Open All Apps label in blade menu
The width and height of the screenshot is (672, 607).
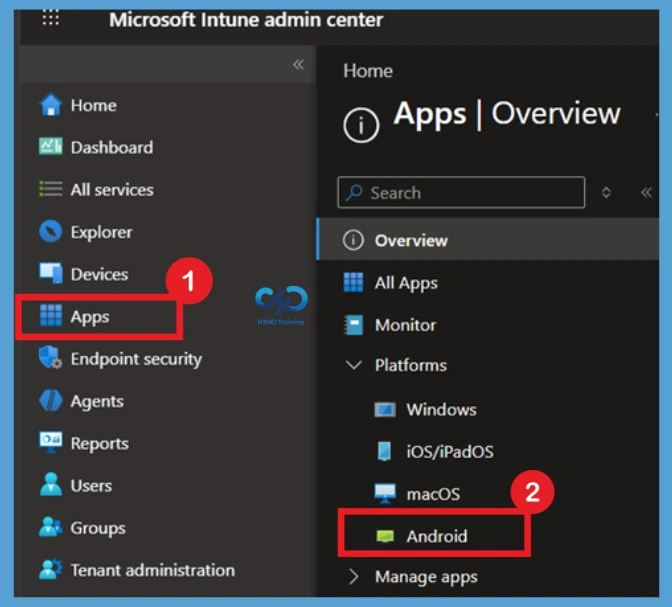click(406, 283)
